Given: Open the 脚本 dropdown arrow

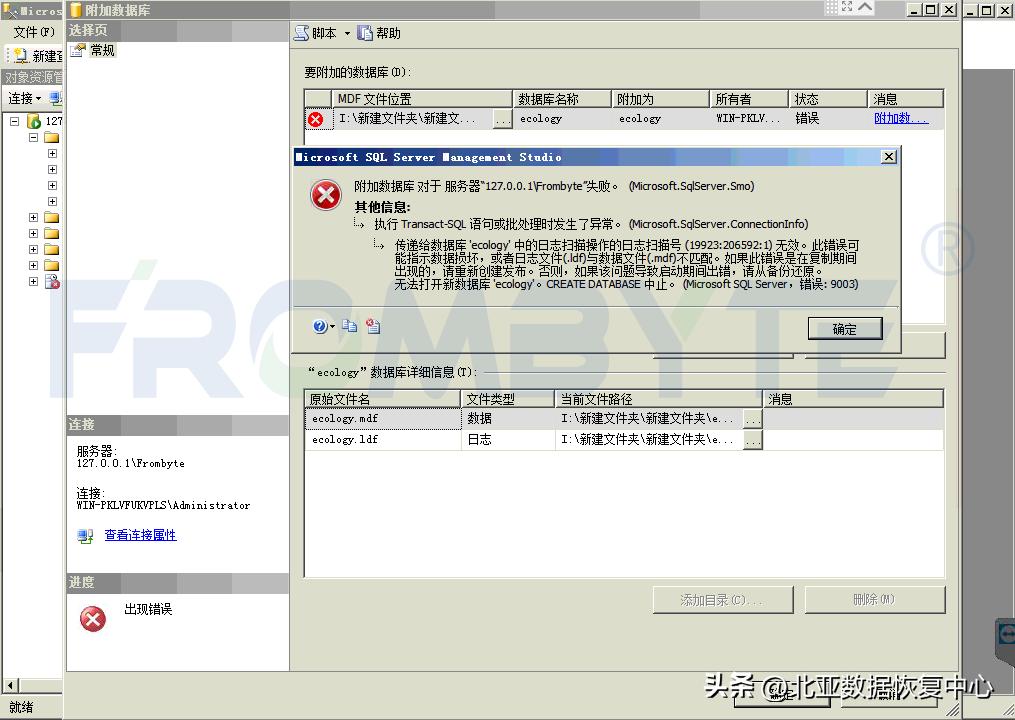Looking at the screenshot, I should tap(346, 32).
